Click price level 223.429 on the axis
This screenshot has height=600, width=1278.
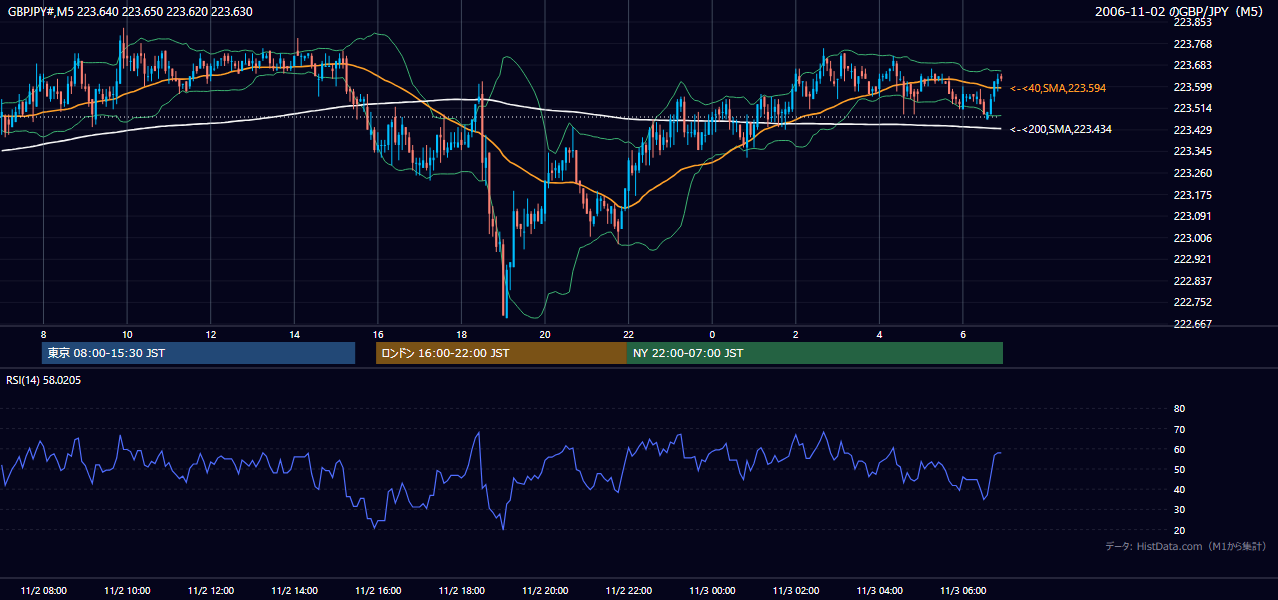tap(1192, 130)
